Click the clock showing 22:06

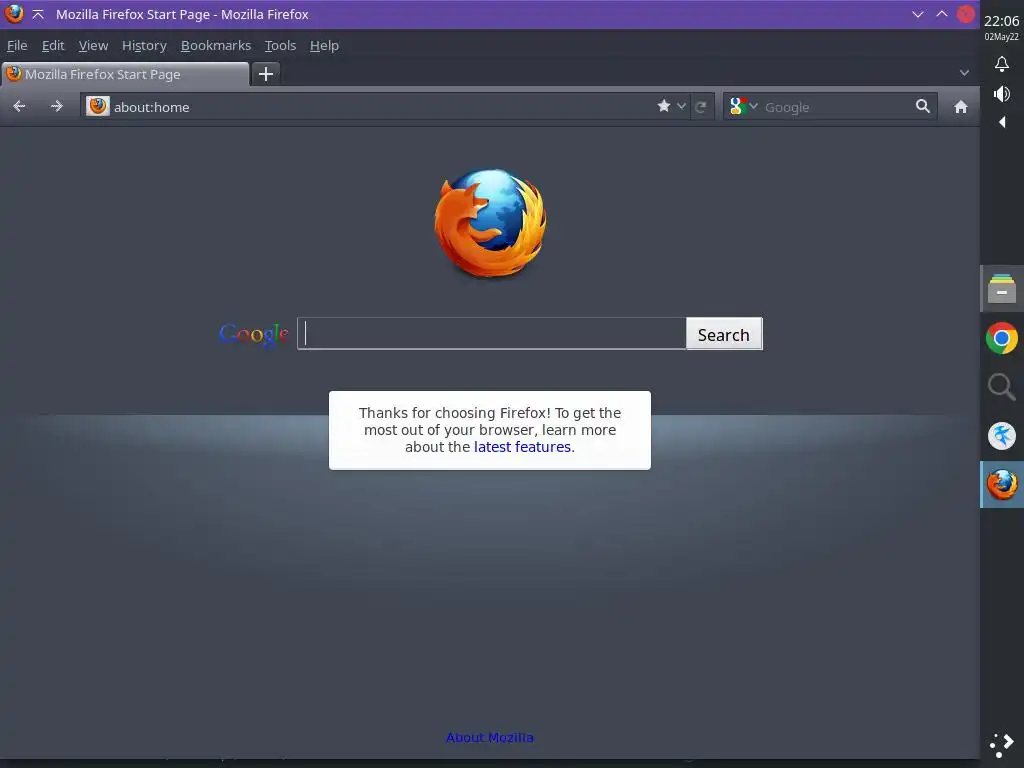pyautogui.click(x=1001, y=21)
